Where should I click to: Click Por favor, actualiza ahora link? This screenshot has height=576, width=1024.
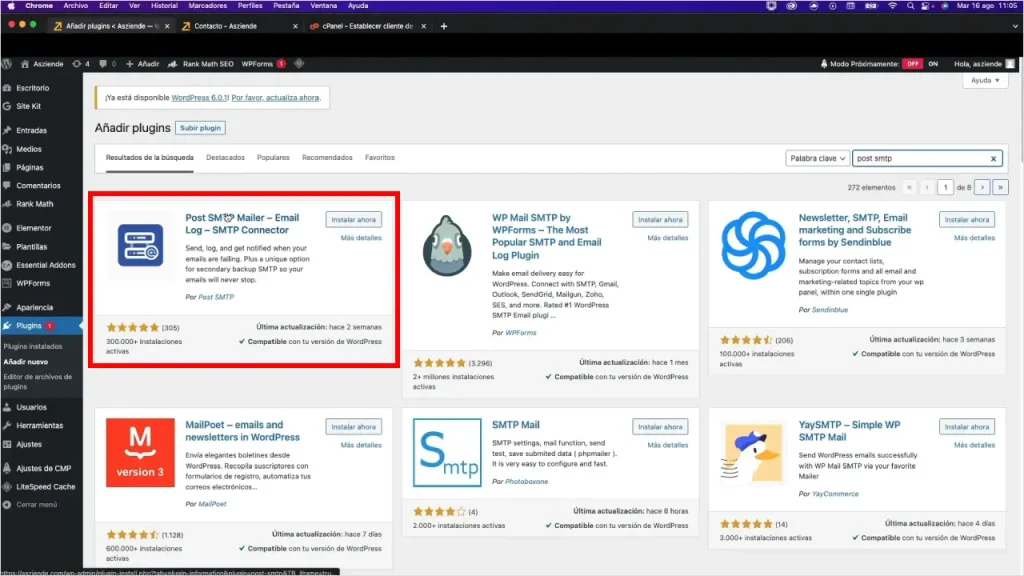point(275,97)
